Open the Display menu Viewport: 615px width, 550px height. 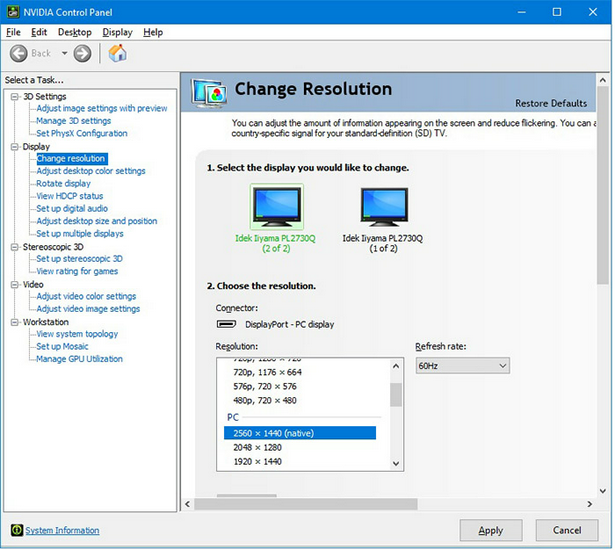(117, 32)
